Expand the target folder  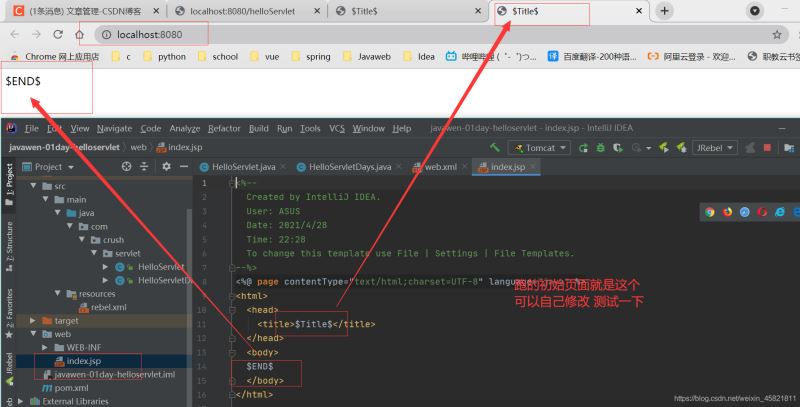33,320
